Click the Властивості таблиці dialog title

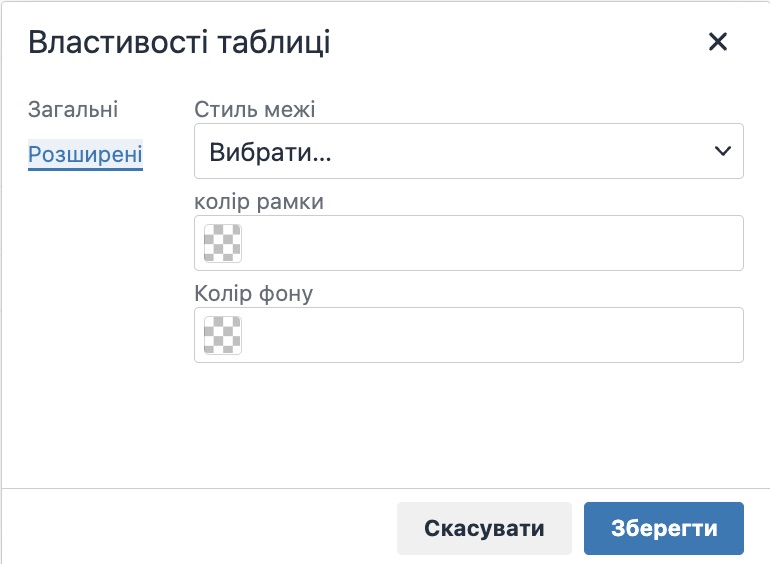pyautogui.click(x=179, y=43)
